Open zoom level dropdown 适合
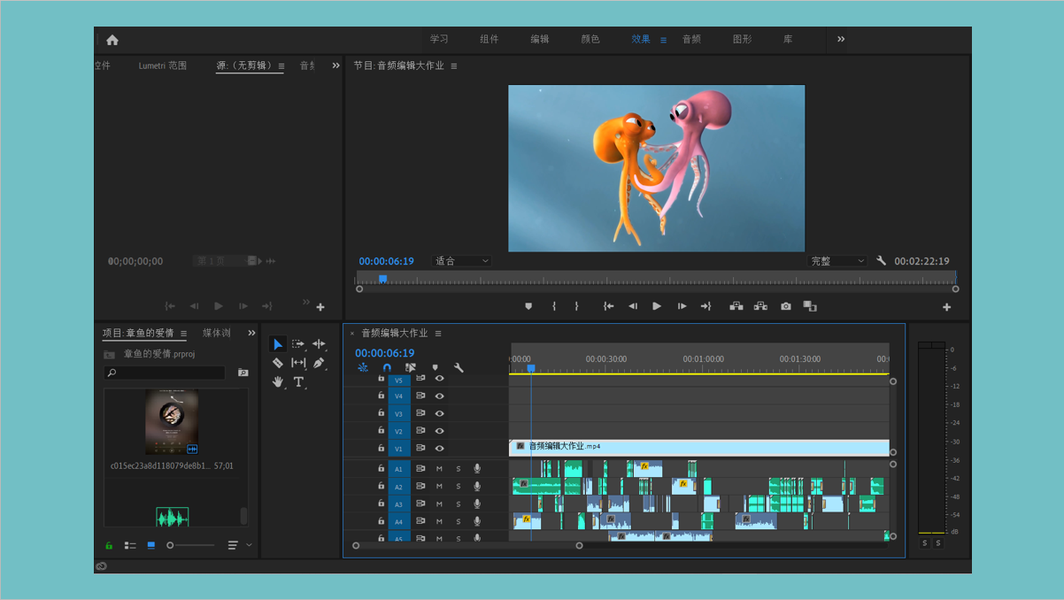 461,261
